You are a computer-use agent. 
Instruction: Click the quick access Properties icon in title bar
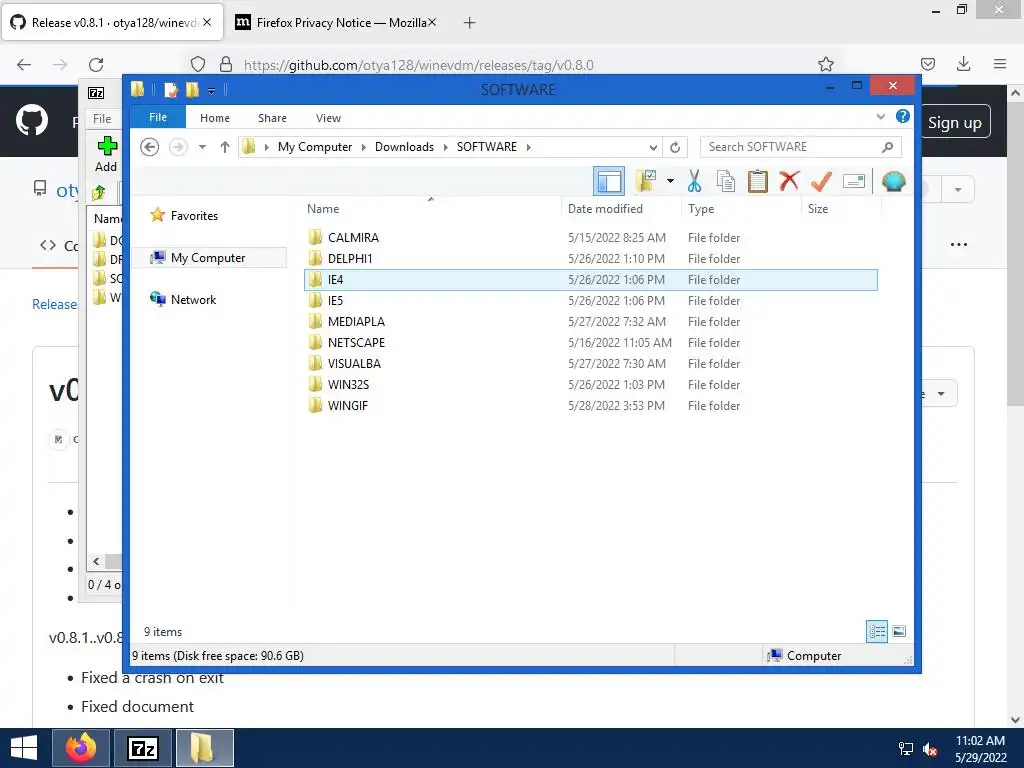pos(170,90)
